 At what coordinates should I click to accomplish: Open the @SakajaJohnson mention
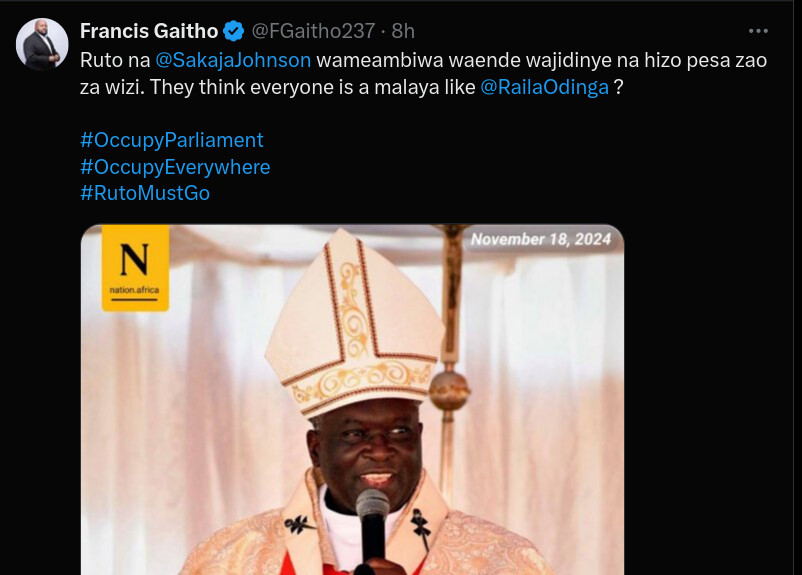pos(234,60)
